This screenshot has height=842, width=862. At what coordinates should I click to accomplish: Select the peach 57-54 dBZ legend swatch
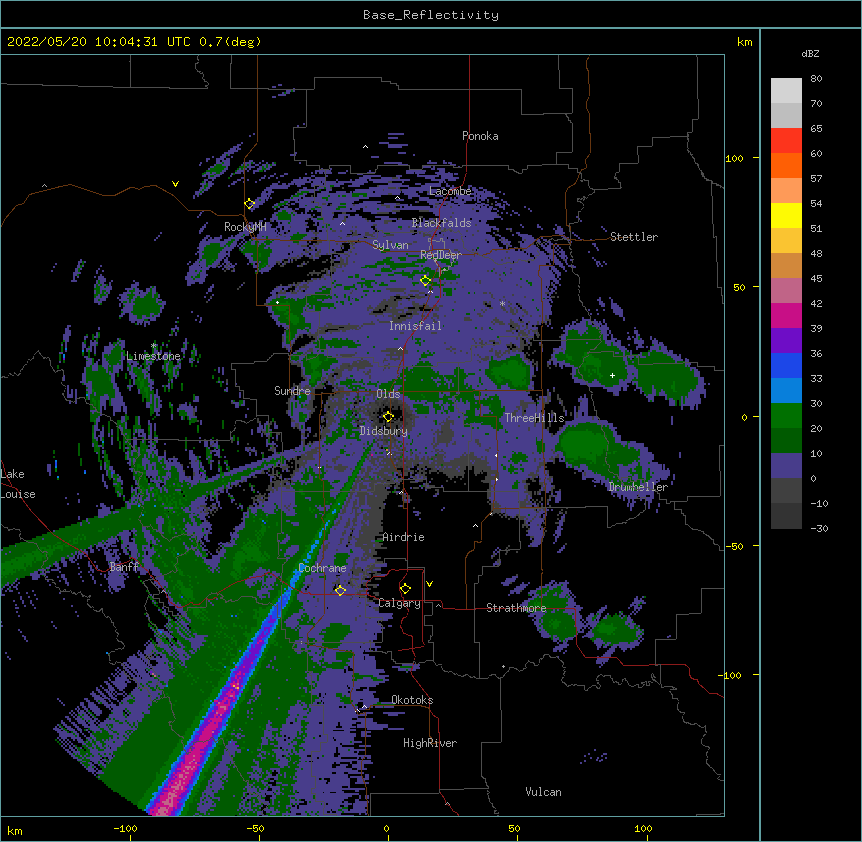(x=786, y=191)
